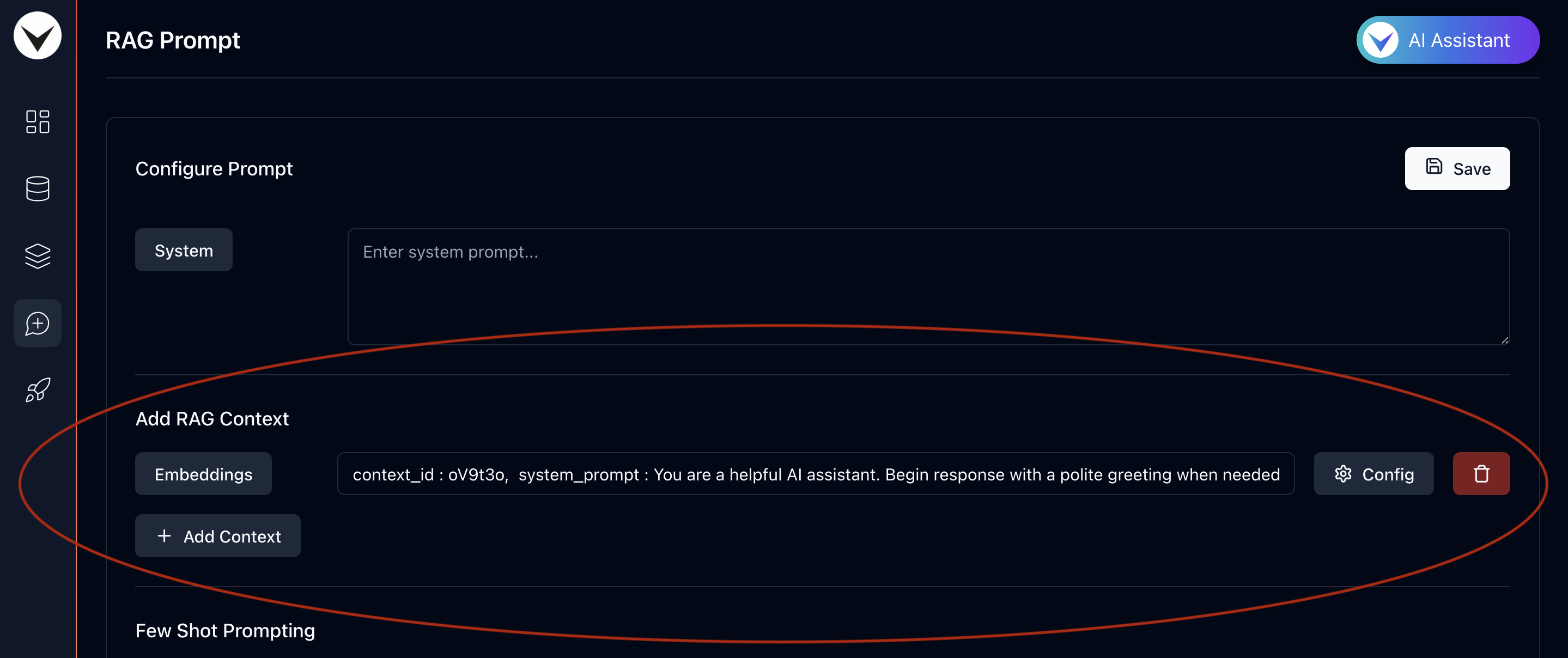The width and height of the screenshot is (1568, 658).
Task: Expand the Add RAG Context section
Action: click(x=212, y=417)
